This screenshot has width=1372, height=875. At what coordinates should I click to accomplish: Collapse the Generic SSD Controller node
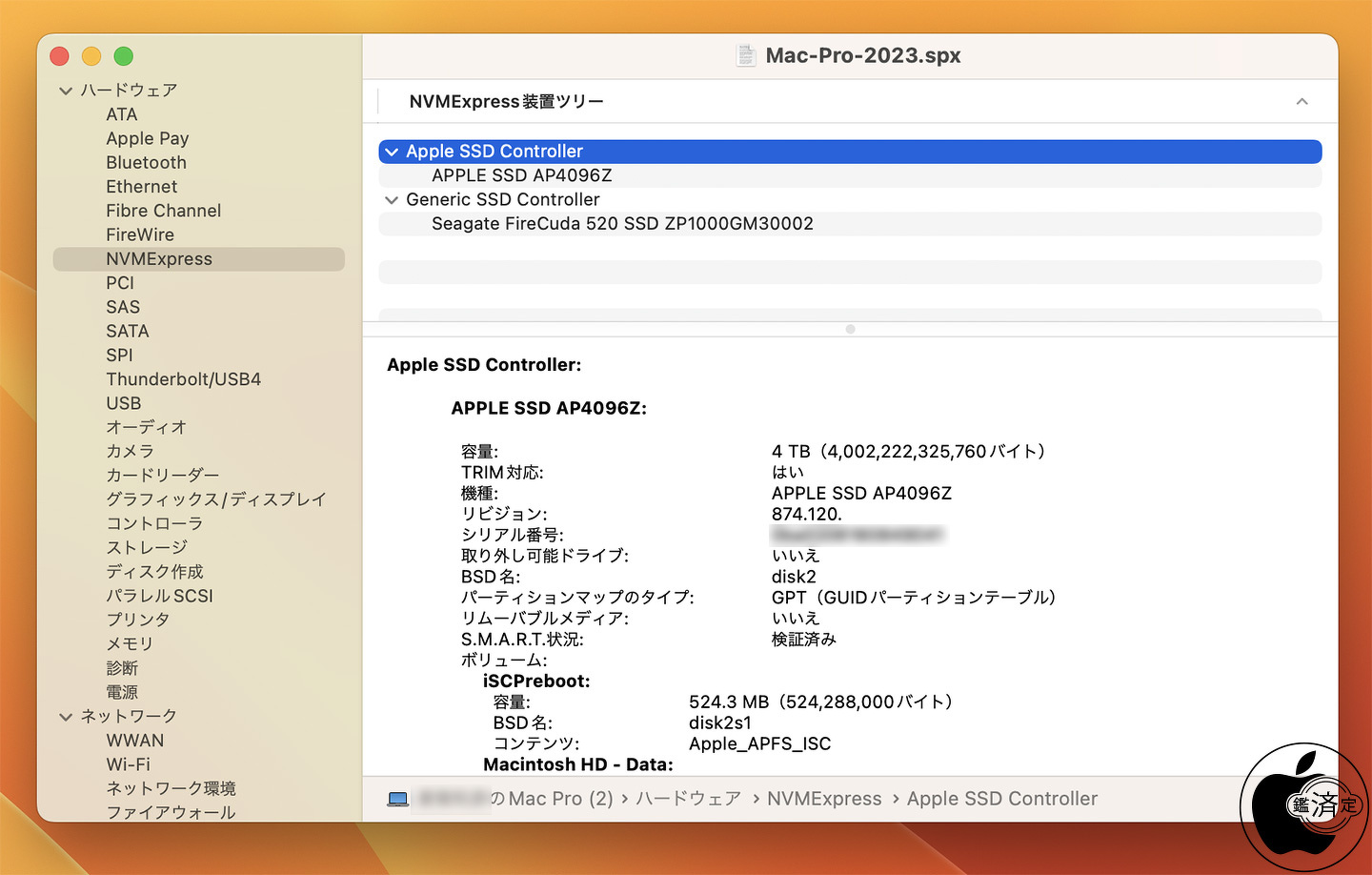point(392,200)
